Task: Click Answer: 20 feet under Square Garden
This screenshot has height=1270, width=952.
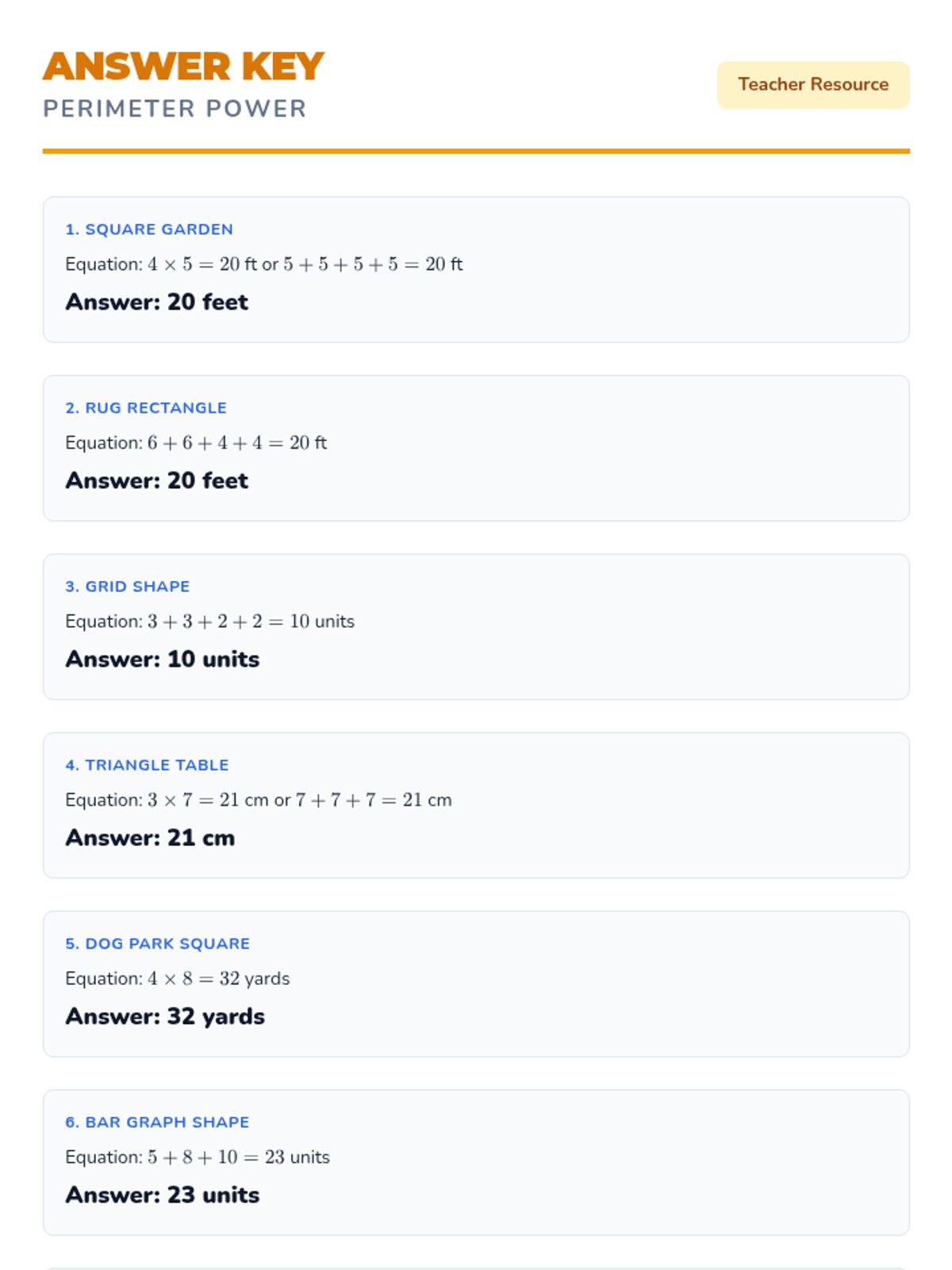Action: click(157, 302)
